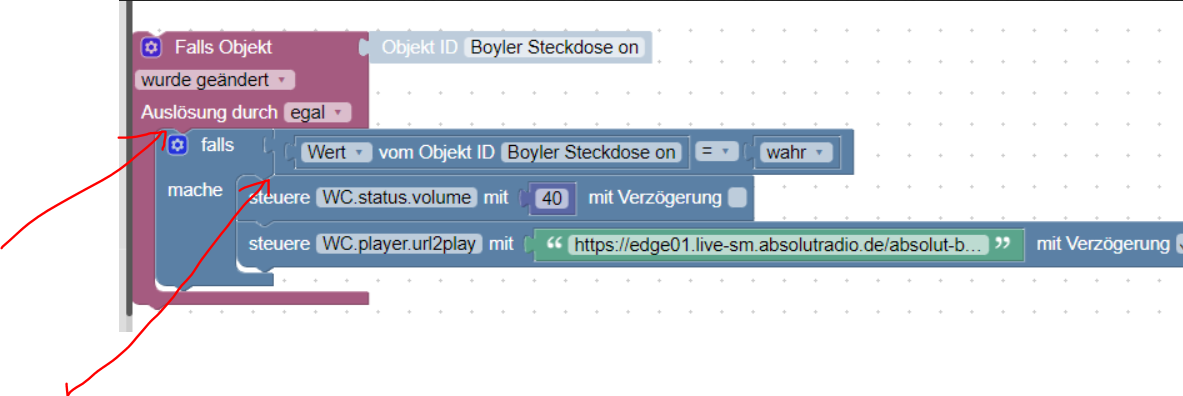Toggle 'mit Verzögerung' checkbox on url2play block

1179,244
